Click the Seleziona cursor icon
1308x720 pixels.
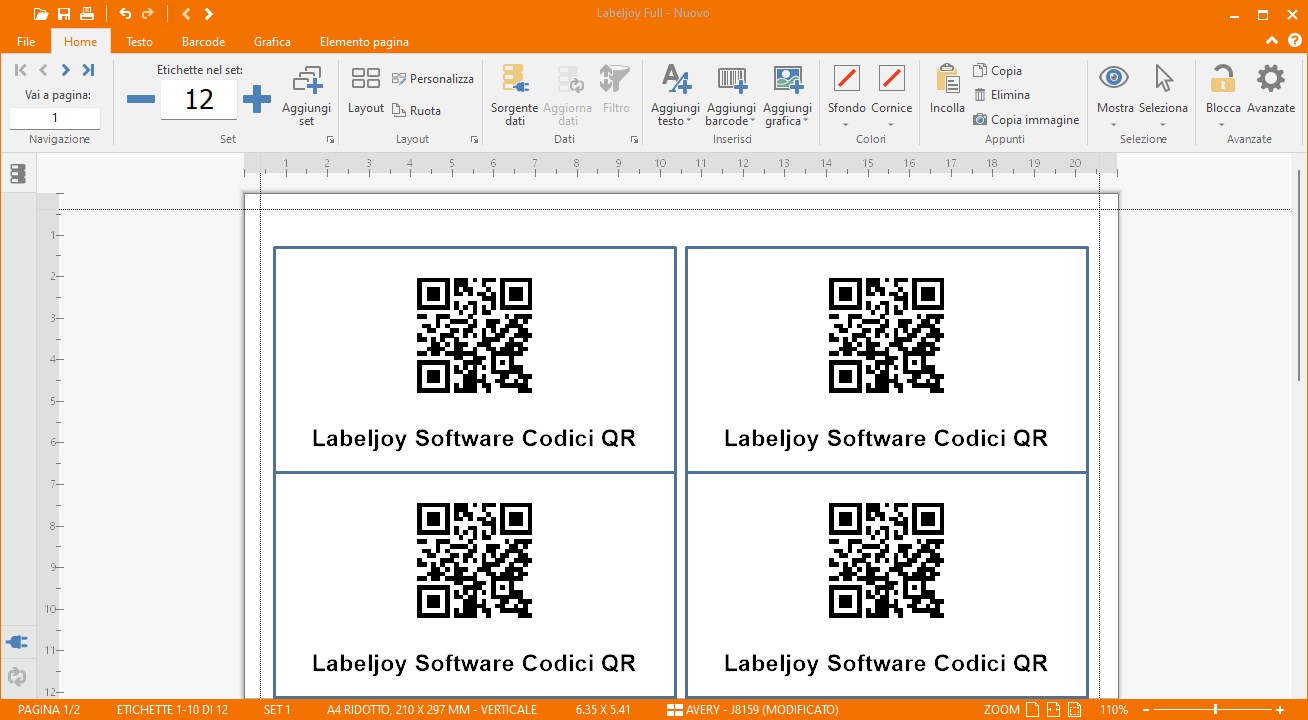click(x=1163, y=78)
